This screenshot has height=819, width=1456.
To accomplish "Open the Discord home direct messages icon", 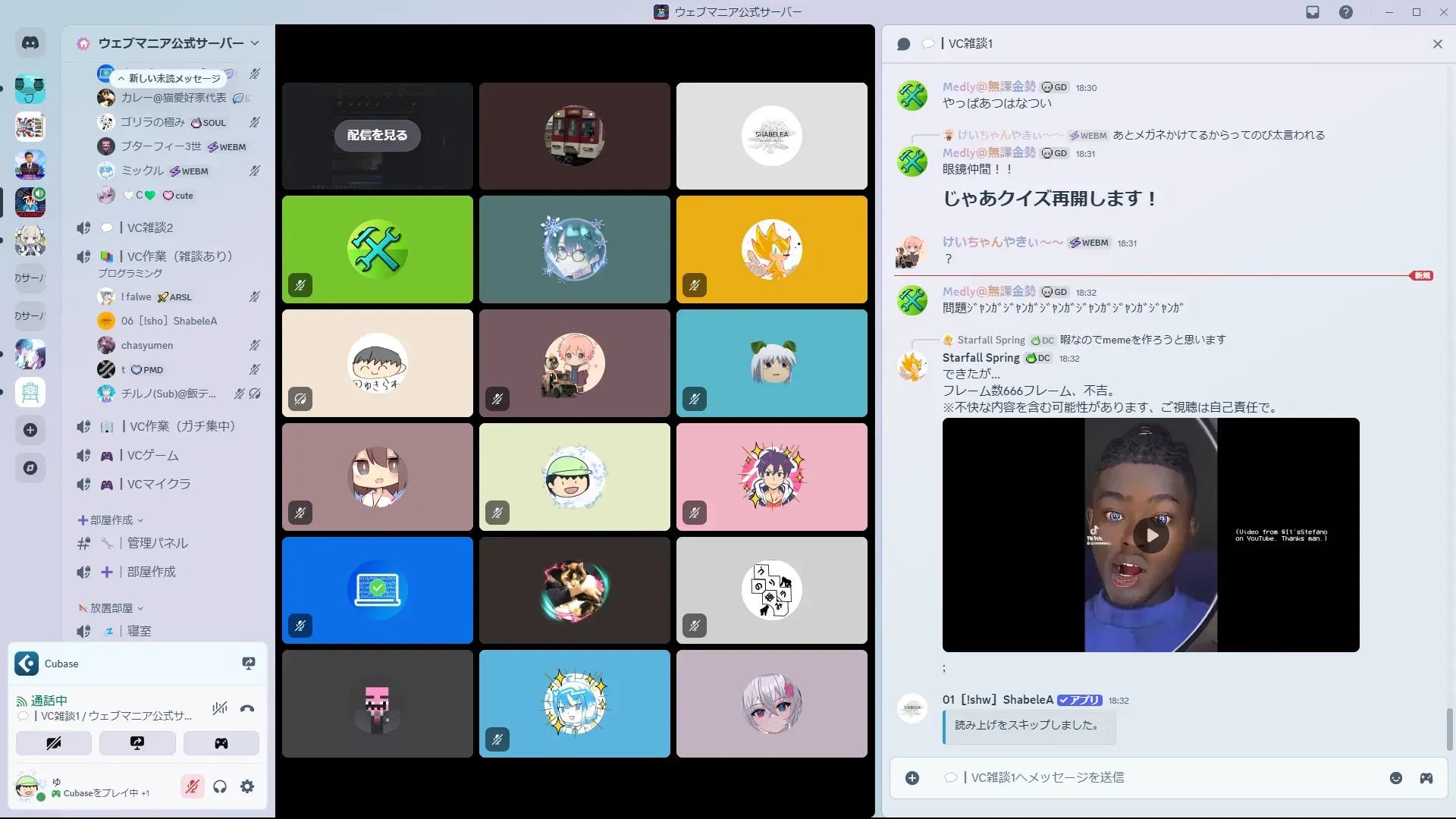I will tap(30, 43).
